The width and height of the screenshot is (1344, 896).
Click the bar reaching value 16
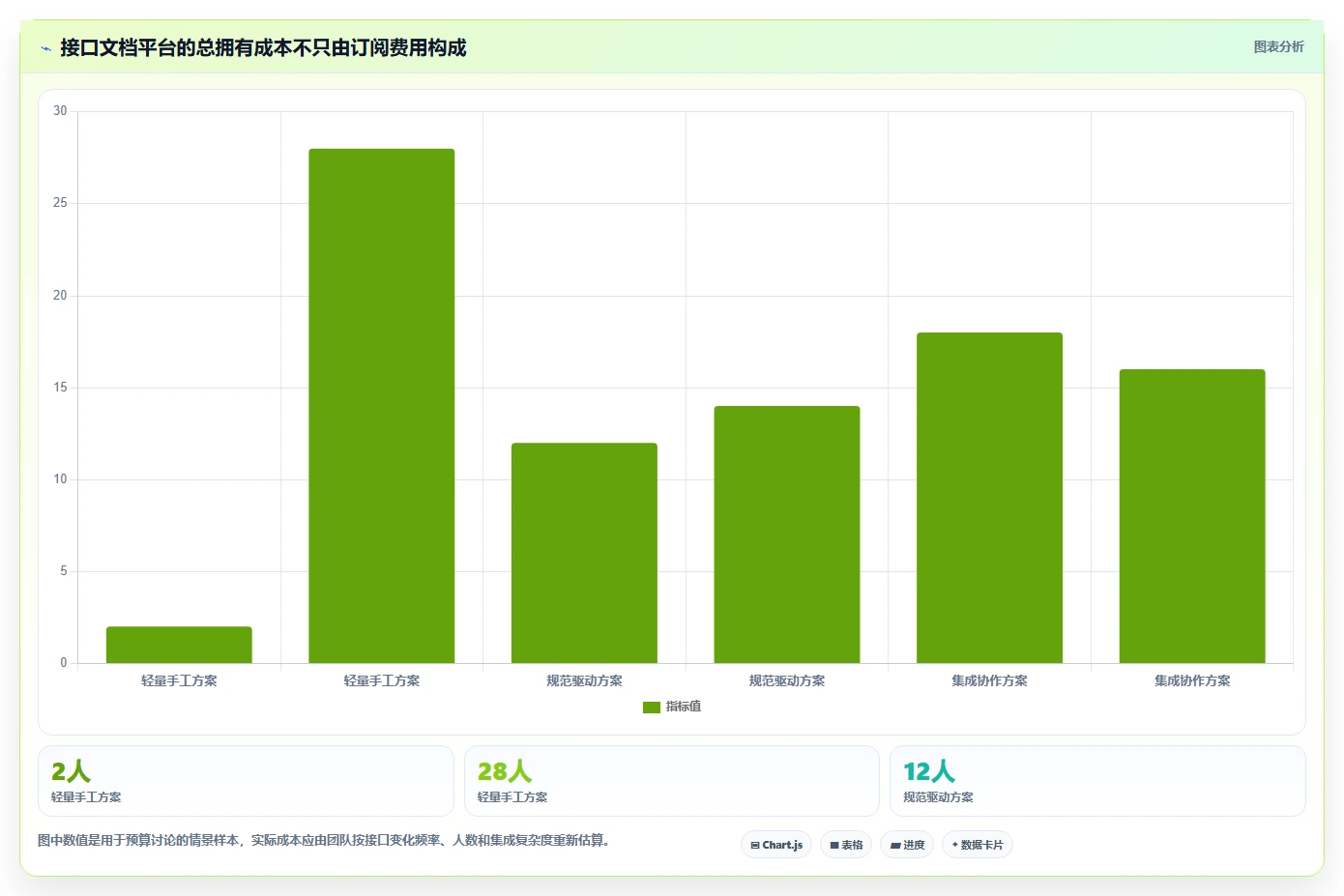tap(1192, 516)
